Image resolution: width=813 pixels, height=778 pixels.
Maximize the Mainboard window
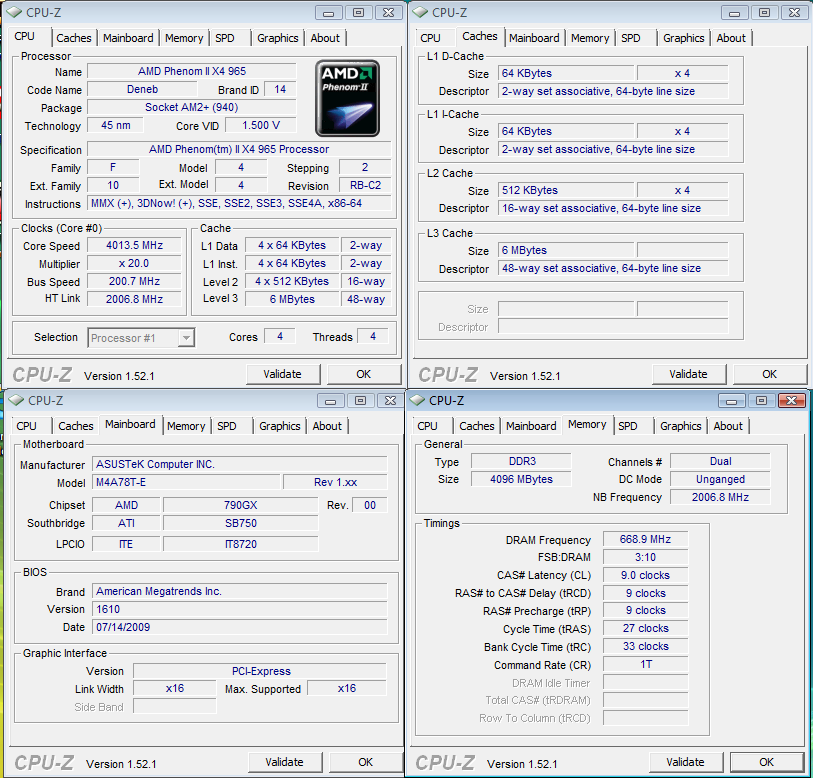point(360,400)
